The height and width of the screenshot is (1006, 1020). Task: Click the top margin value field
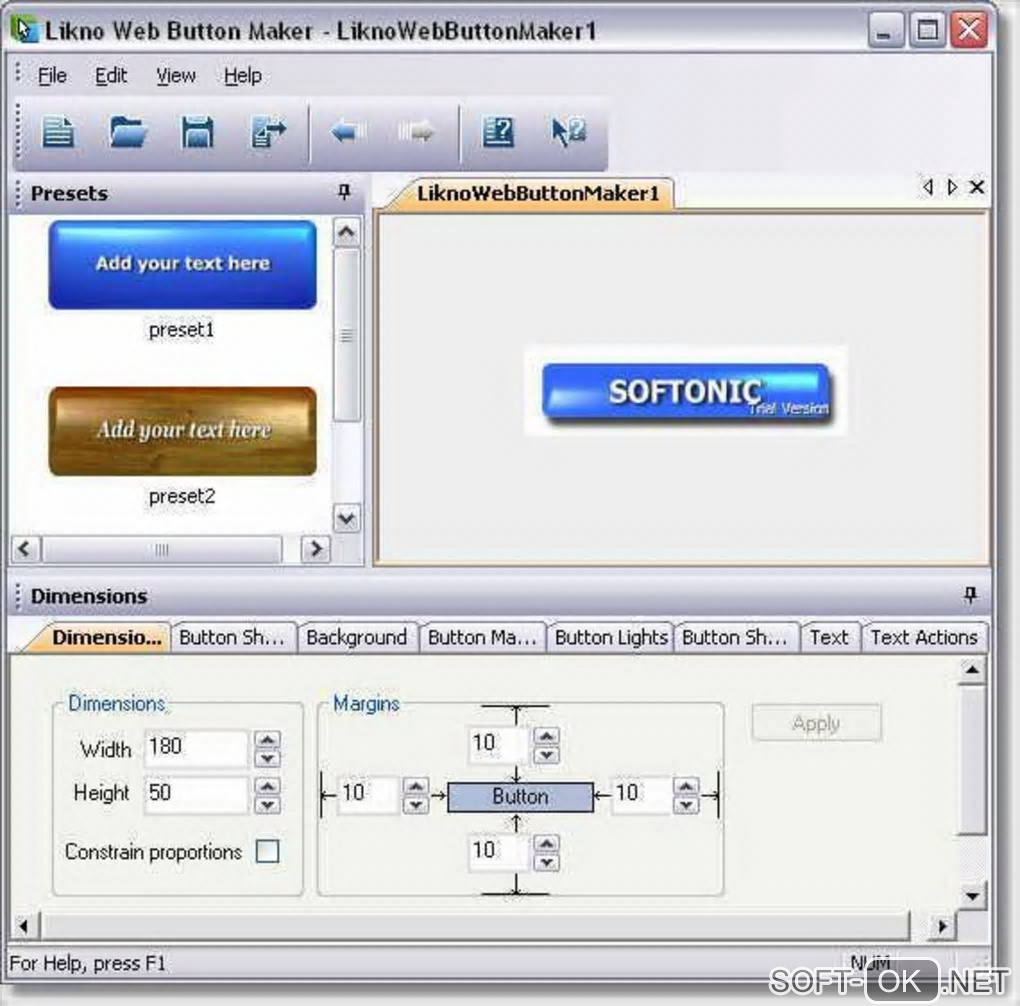coord(498,743)
